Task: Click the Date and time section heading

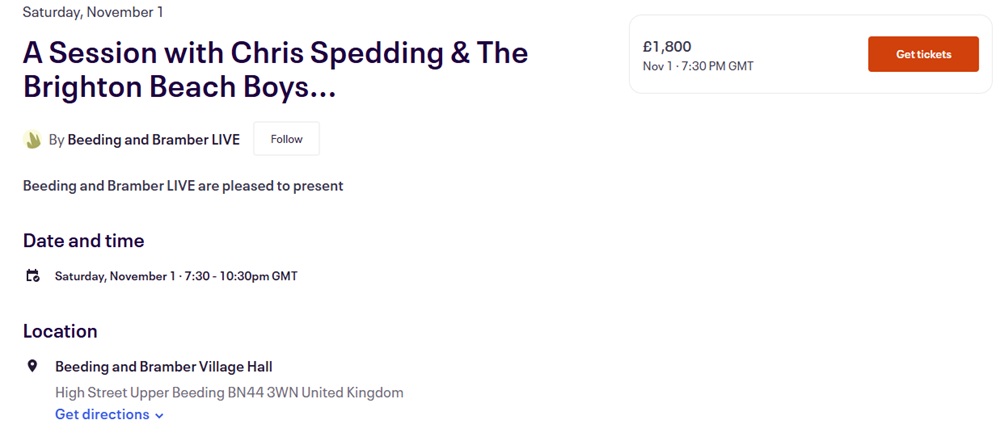Action: (84, 241)
